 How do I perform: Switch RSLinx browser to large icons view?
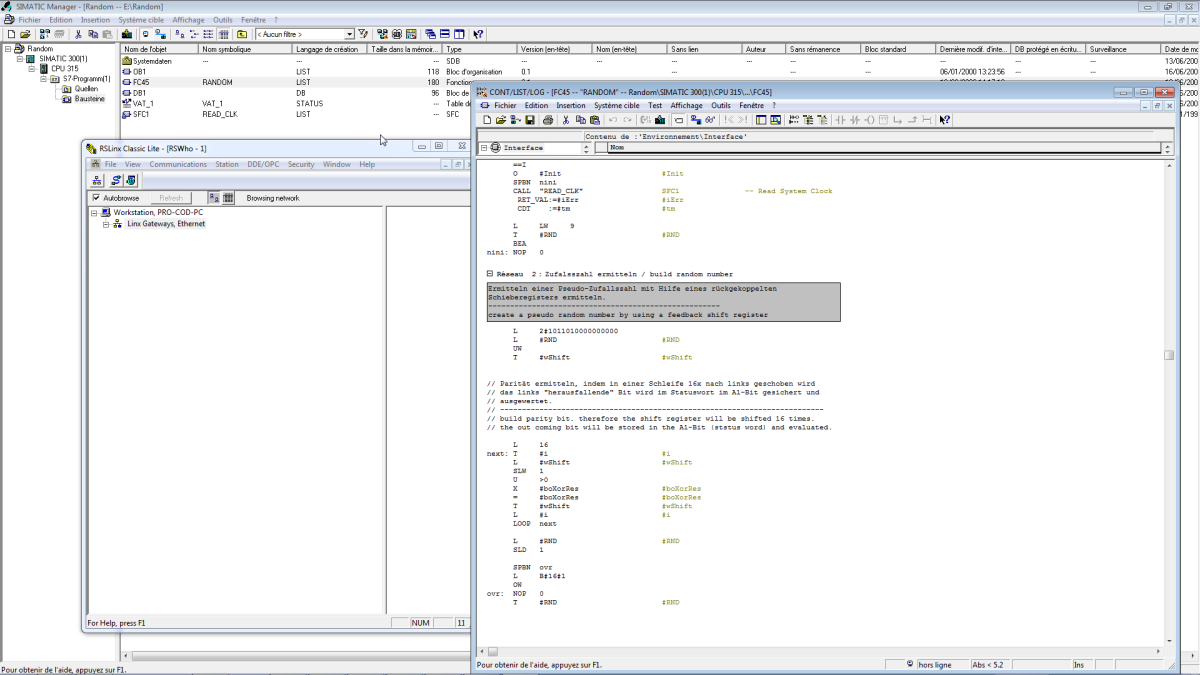(214, 198)
